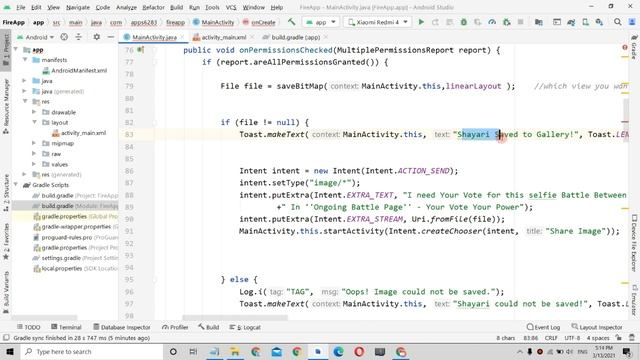This screenshot has width=640, height=360.
Task: Open SDK Manager icon
Action: pyautogui.click(x=599, y=22)
